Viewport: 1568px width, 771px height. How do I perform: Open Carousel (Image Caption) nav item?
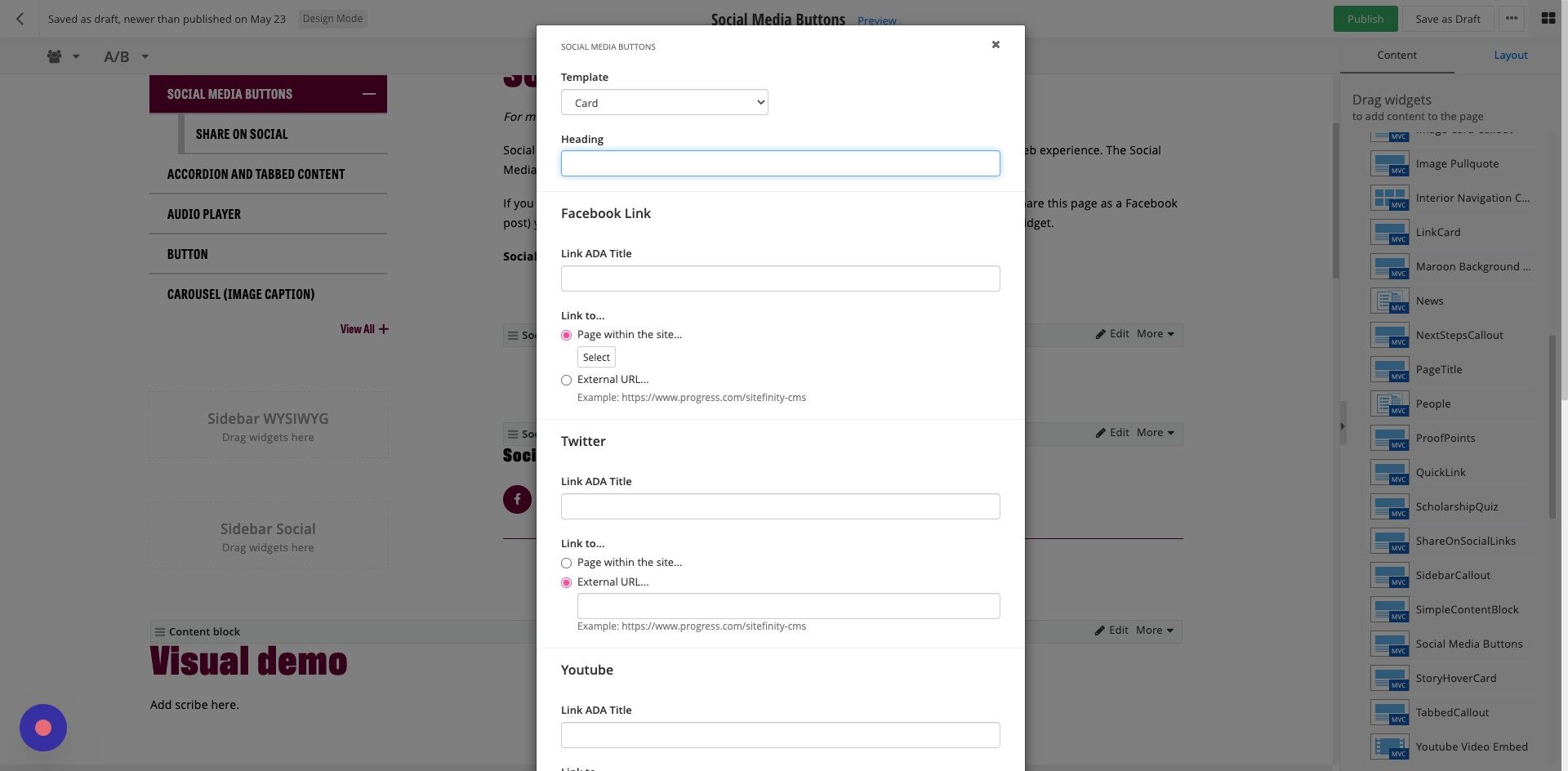point(241,294)
